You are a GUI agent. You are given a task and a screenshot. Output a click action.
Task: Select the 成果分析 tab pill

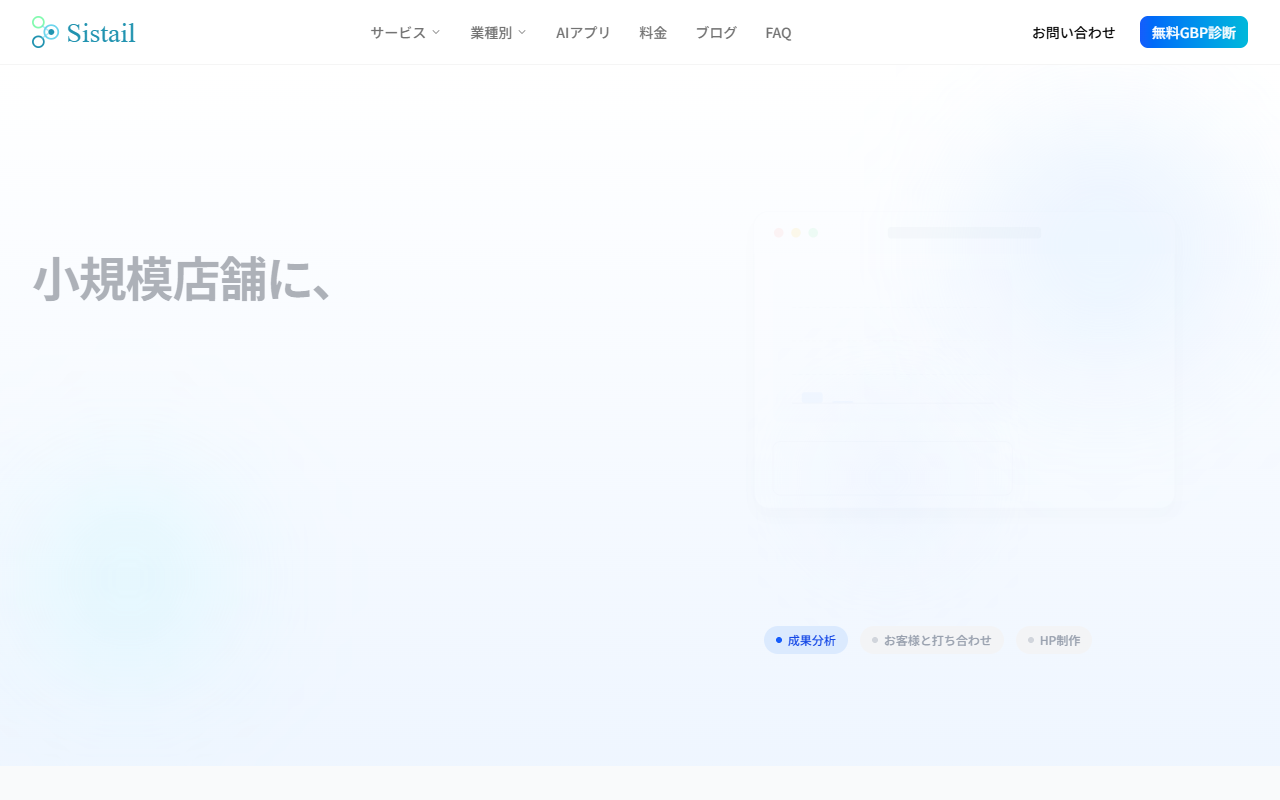click(x=806, y=640)
